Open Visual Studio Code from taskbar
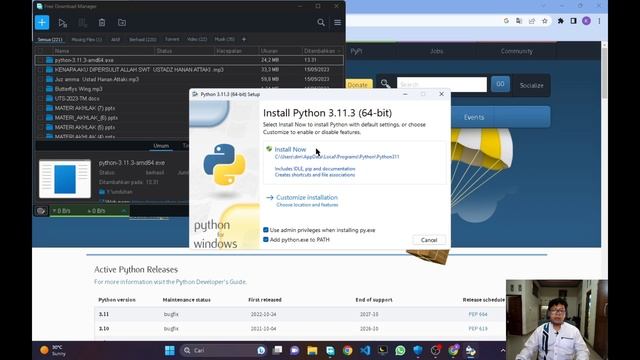640x360 pixels. 365,350
